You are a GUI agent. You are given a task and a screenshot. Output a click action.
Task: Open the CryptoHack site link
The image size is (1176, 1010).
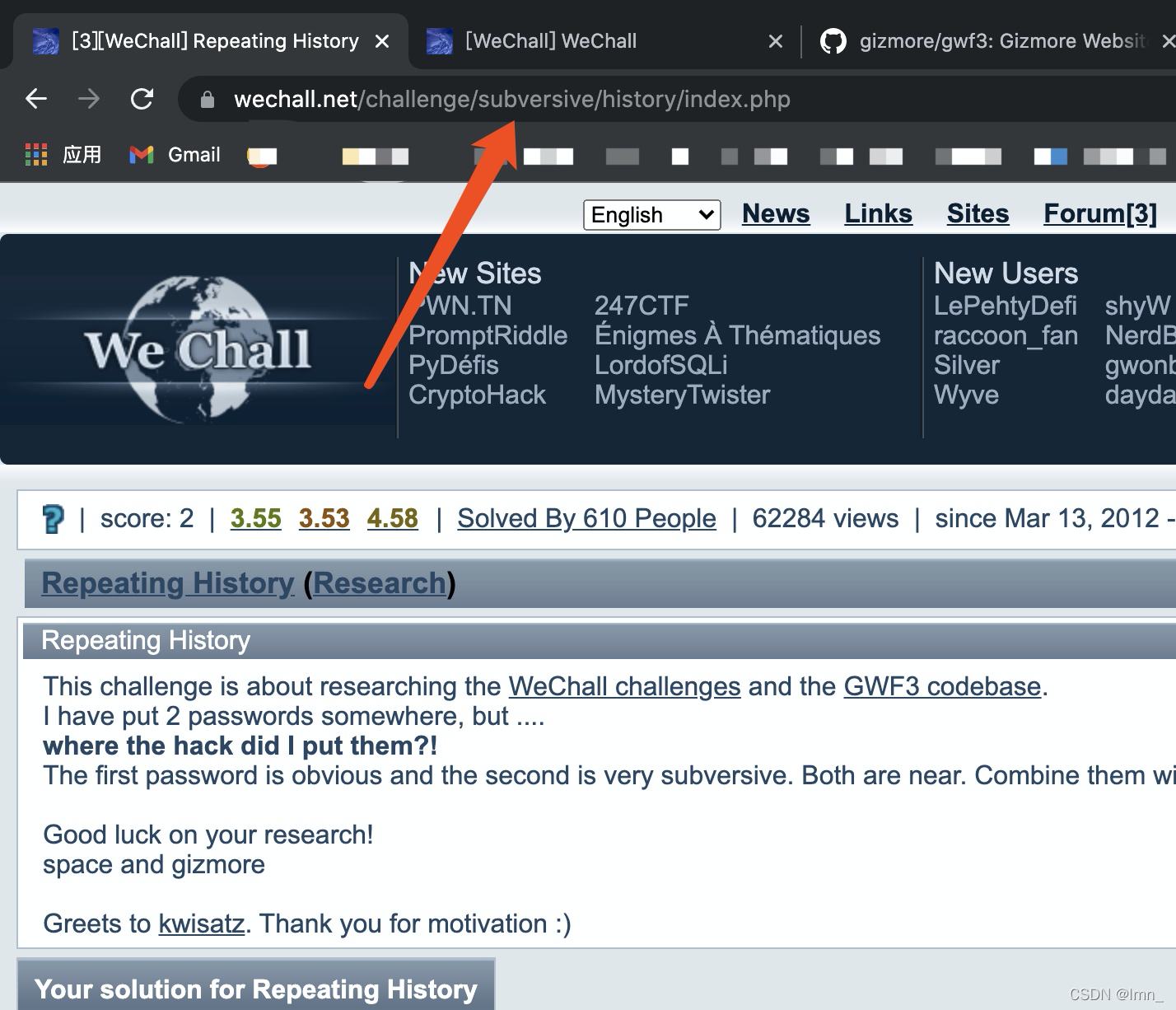coord(477,395)
